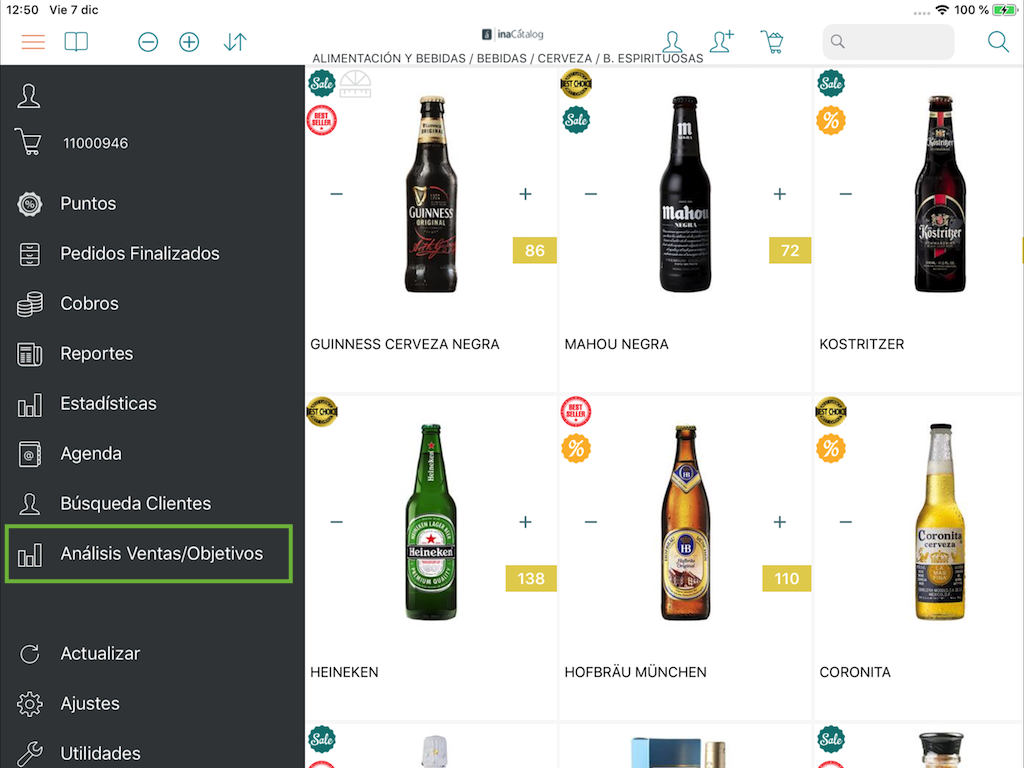Click Heineken stock badge 138
The height and width of the screenshot is (768, 1024).
531,578
